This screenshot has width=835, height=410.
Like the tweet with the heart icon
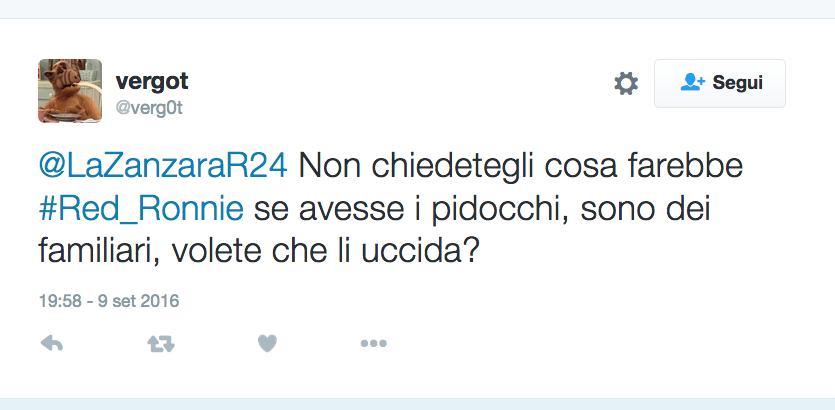(267, 343)
